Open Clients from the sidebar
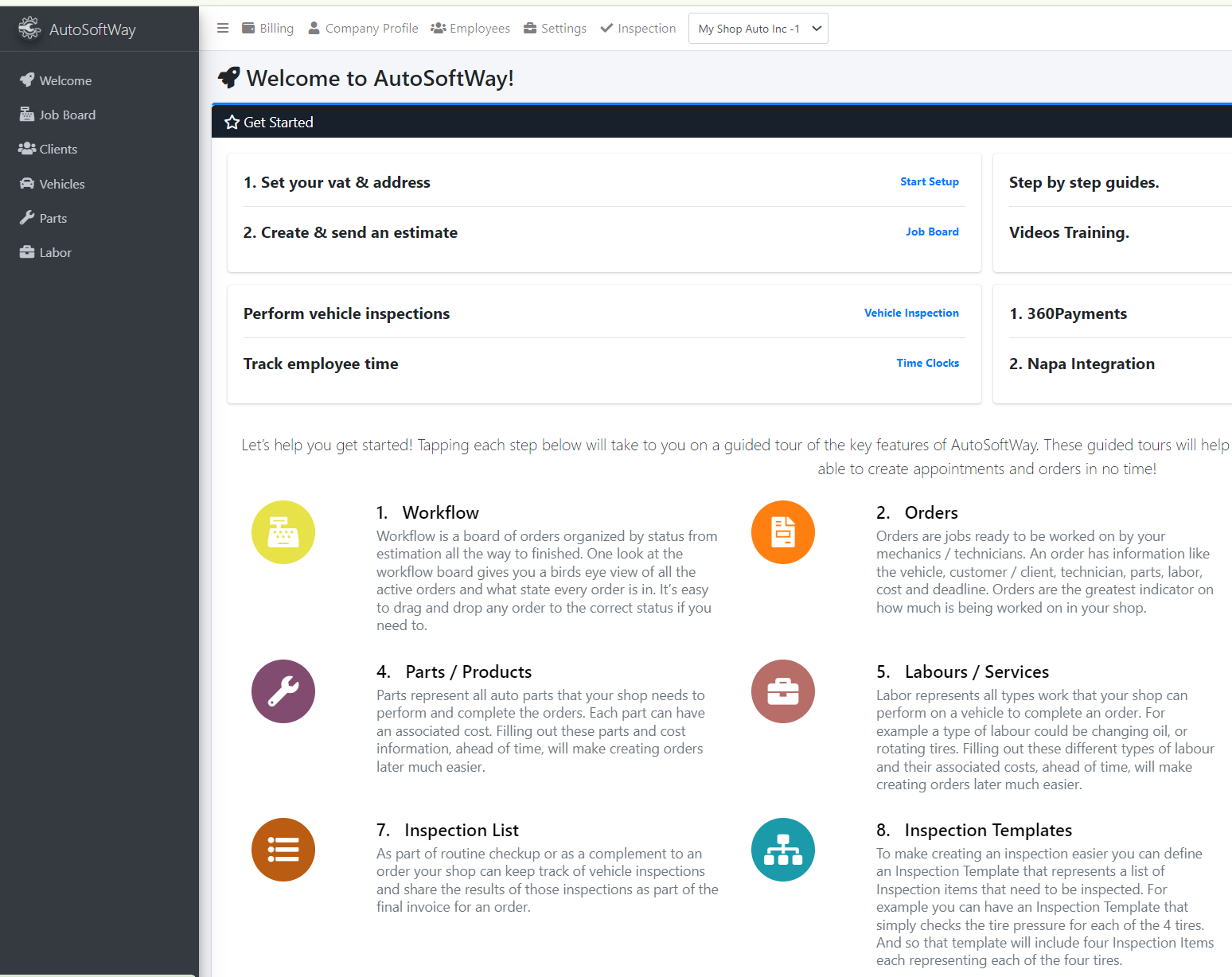The width and height of the screenshot is (1232, 977). tap(58, 150)
